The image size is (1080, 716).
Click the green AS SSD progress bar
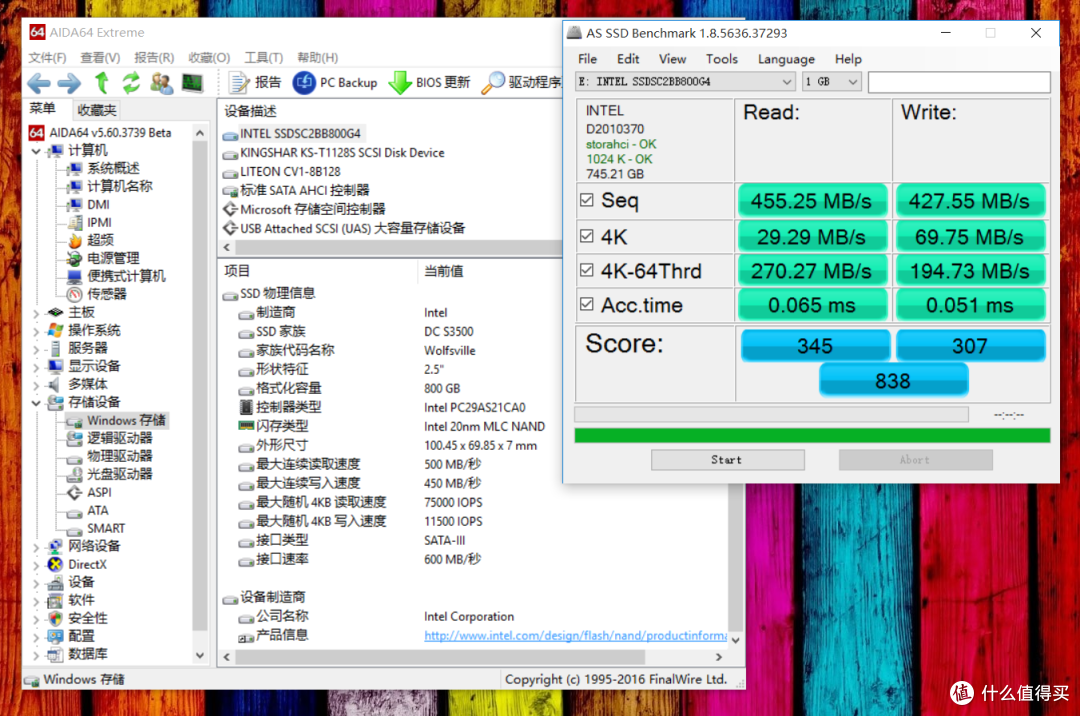(x=812, y=435)
